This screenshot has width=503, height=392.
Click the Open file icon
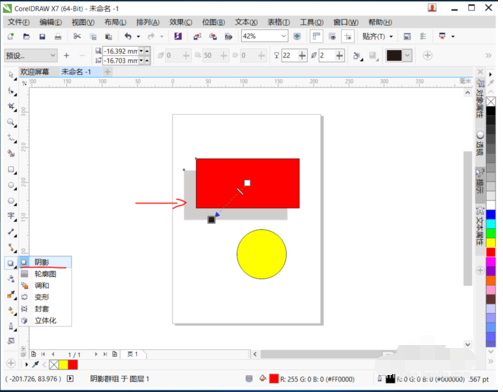(26, 36)
